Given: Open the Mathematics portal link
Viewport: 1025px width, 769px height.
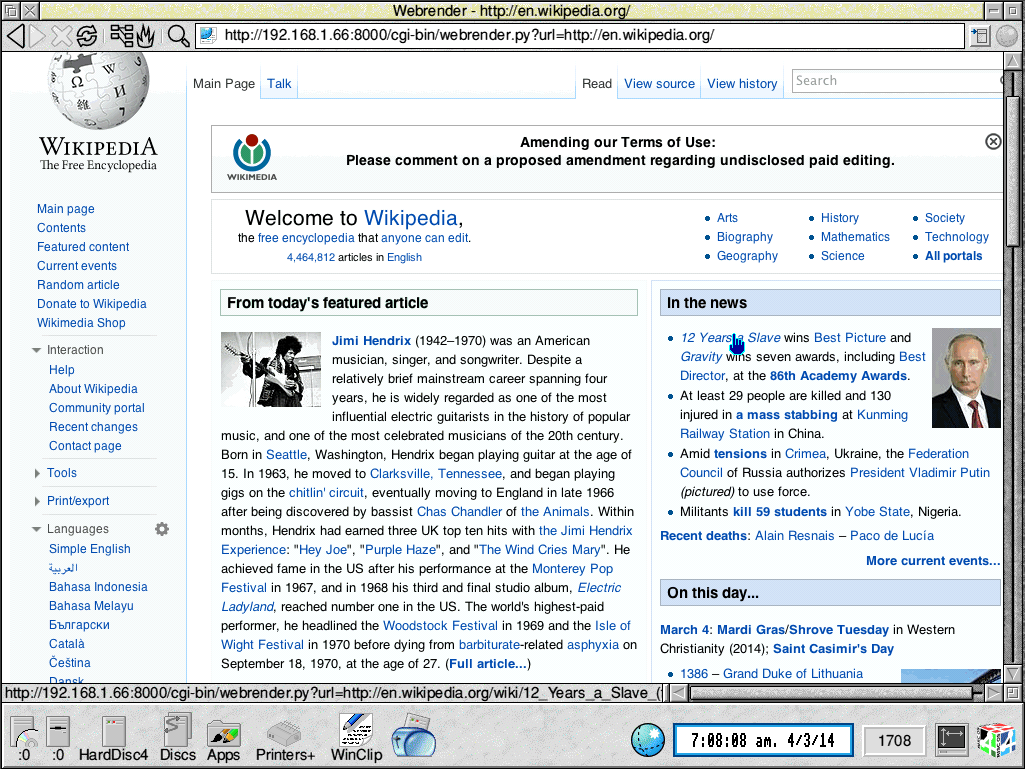Looking at the screenshot, I should (x=855, y=237).
